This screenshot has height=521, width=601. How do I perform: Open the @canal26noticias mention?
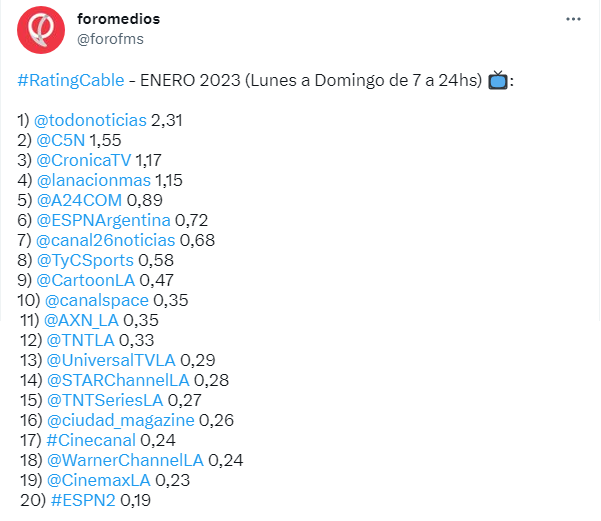106,240
